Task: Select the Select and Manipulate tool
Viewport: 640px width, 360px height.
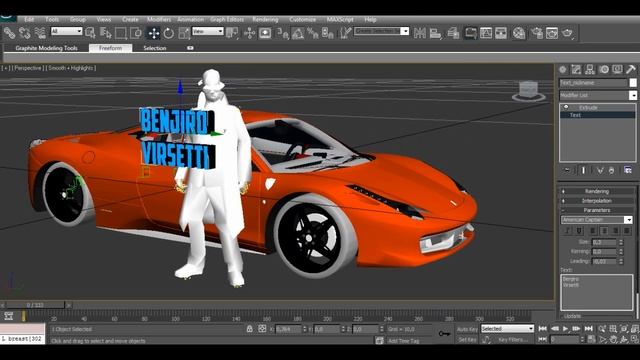Action: click(x=249, y=33)
